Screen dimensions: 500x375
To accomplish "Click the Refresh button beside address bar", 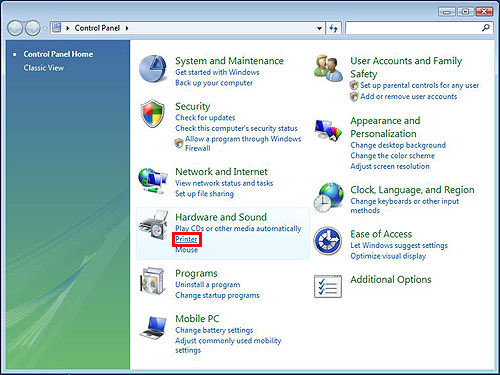I will click(x=333, y=28).
